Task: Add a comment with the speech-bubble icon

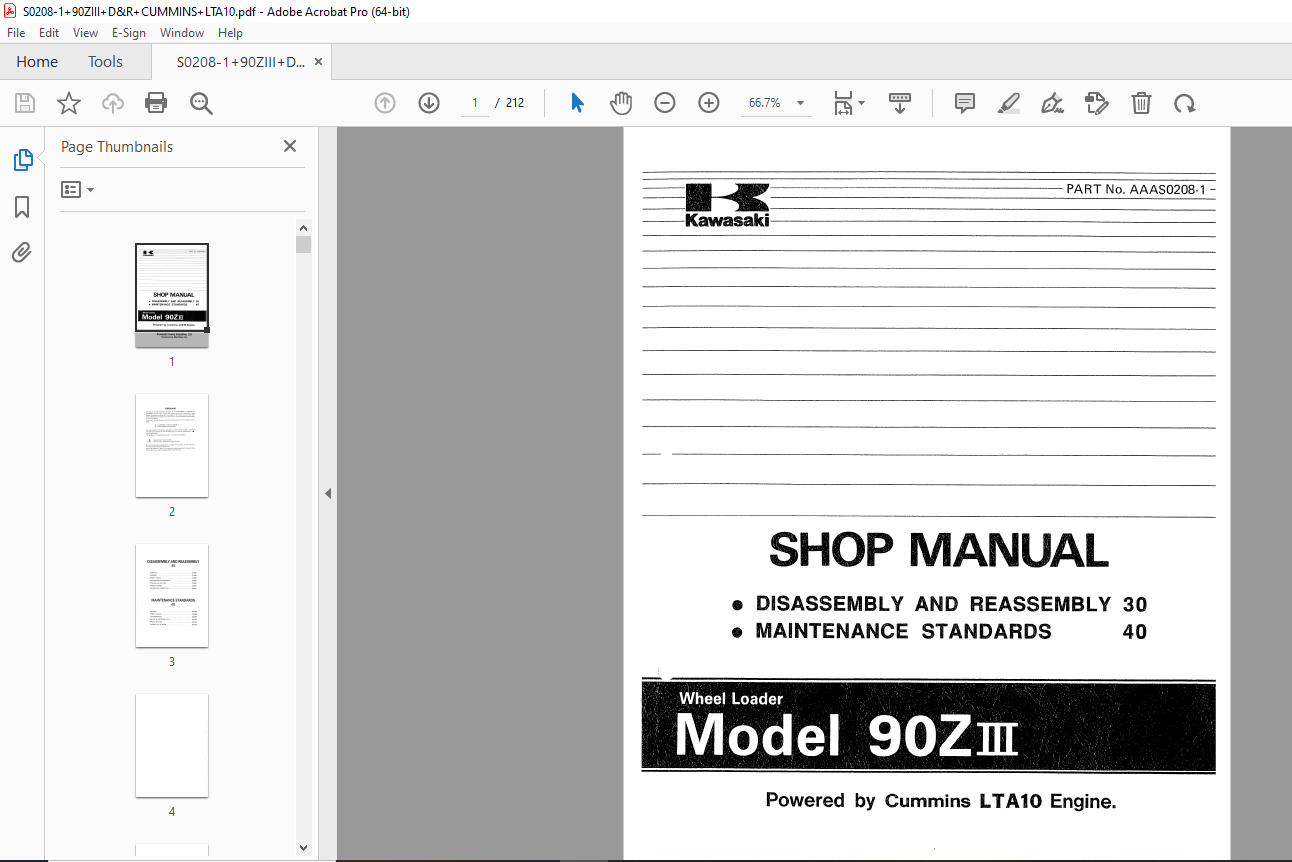Action: pyautogui.click(x=965, y=103)
